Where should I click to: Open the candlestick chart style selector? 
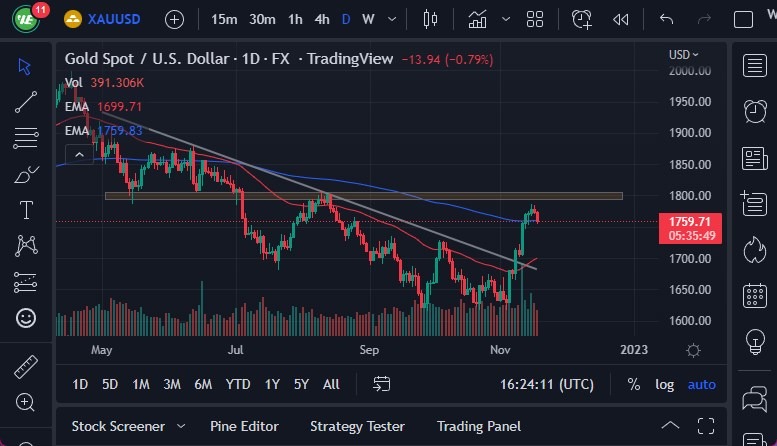point(431,19)
